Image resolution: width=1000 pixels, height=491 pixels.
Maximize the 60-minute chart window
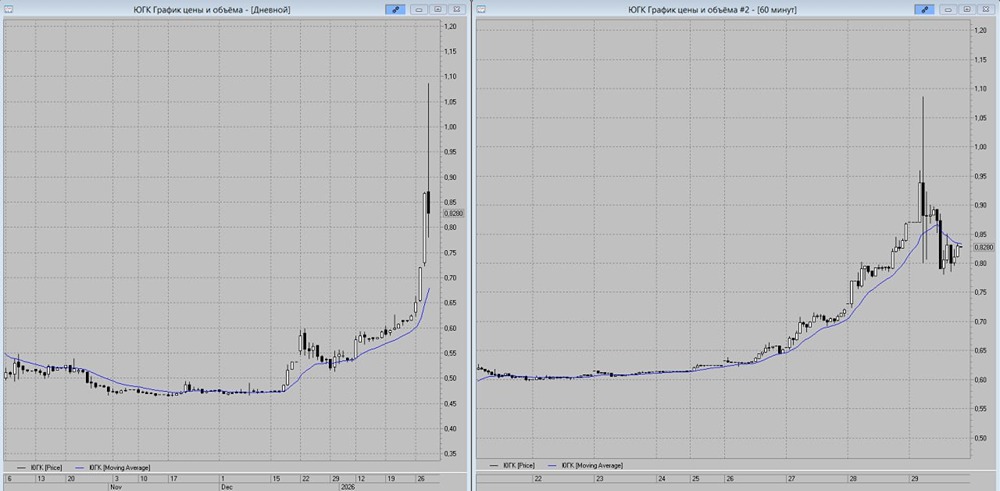tap(966, 9)
